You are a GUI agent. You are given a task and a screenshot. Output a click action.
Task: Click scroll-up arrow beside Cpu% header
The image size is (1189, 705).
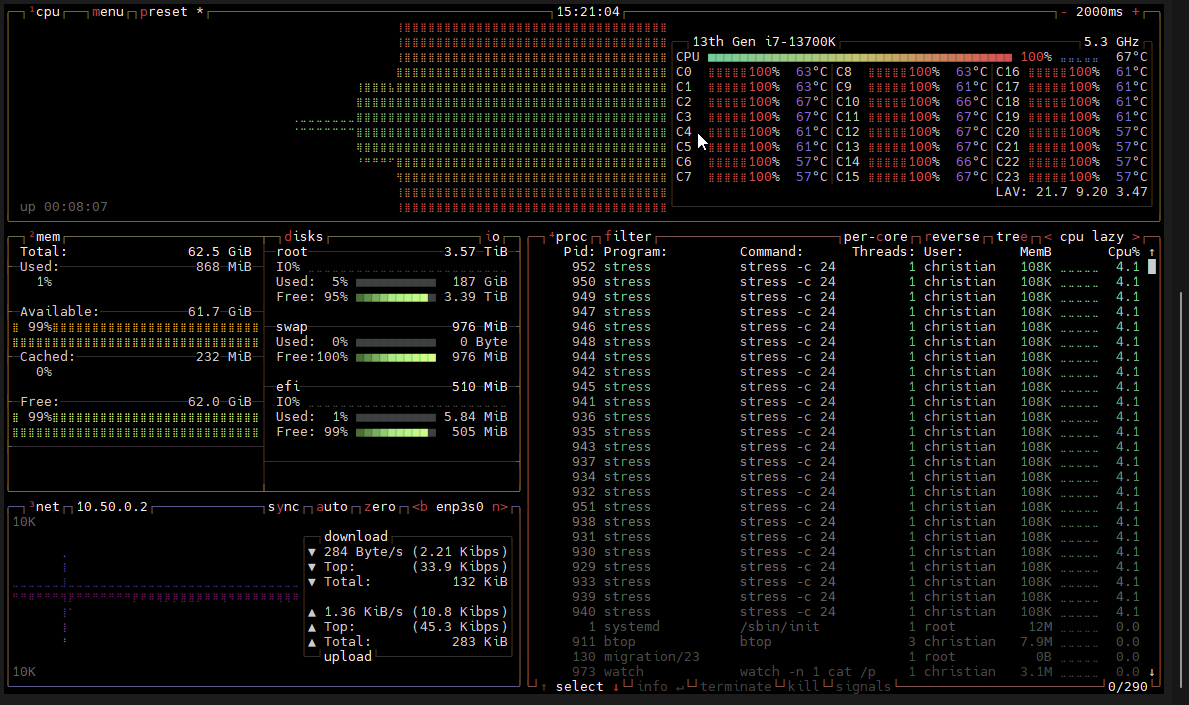coord(1152,252)
